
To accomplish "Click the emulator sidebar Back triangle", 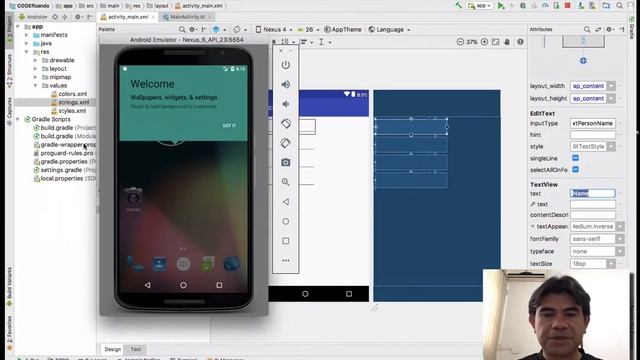I will tap(286, 202).
